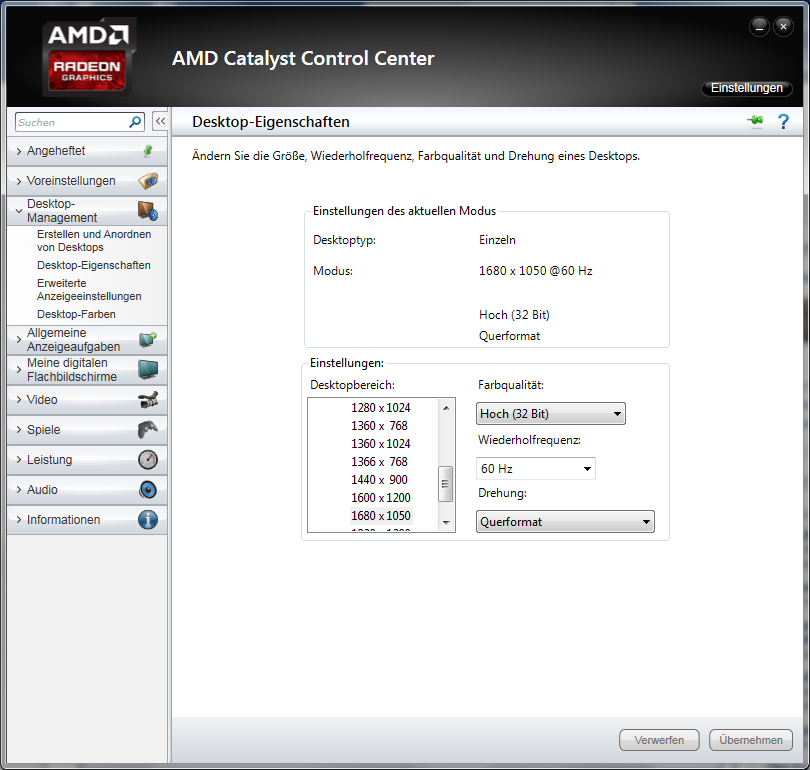Click the Desktop-Management monitor icon
The image size is (810, 770).
coord(148,211)
